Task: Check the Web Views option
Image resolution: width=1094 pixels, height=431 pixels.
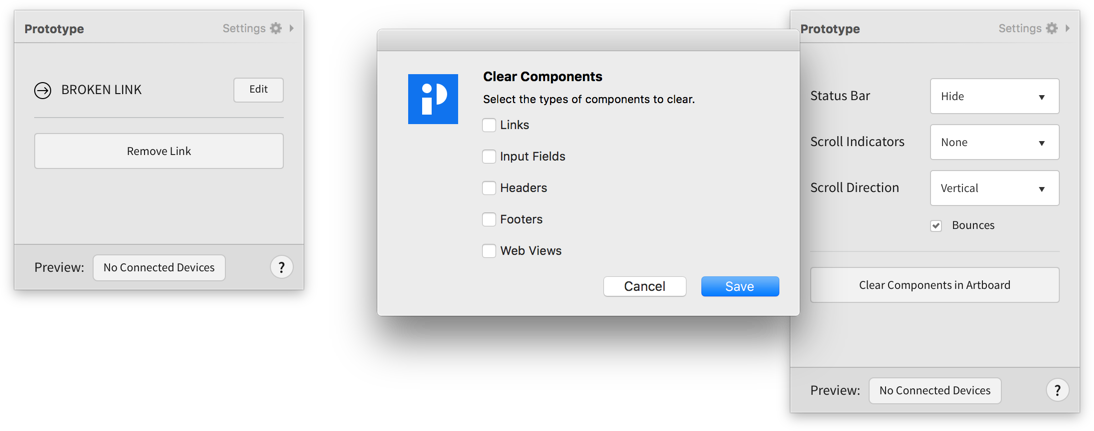Action: (x=489, y=251)
